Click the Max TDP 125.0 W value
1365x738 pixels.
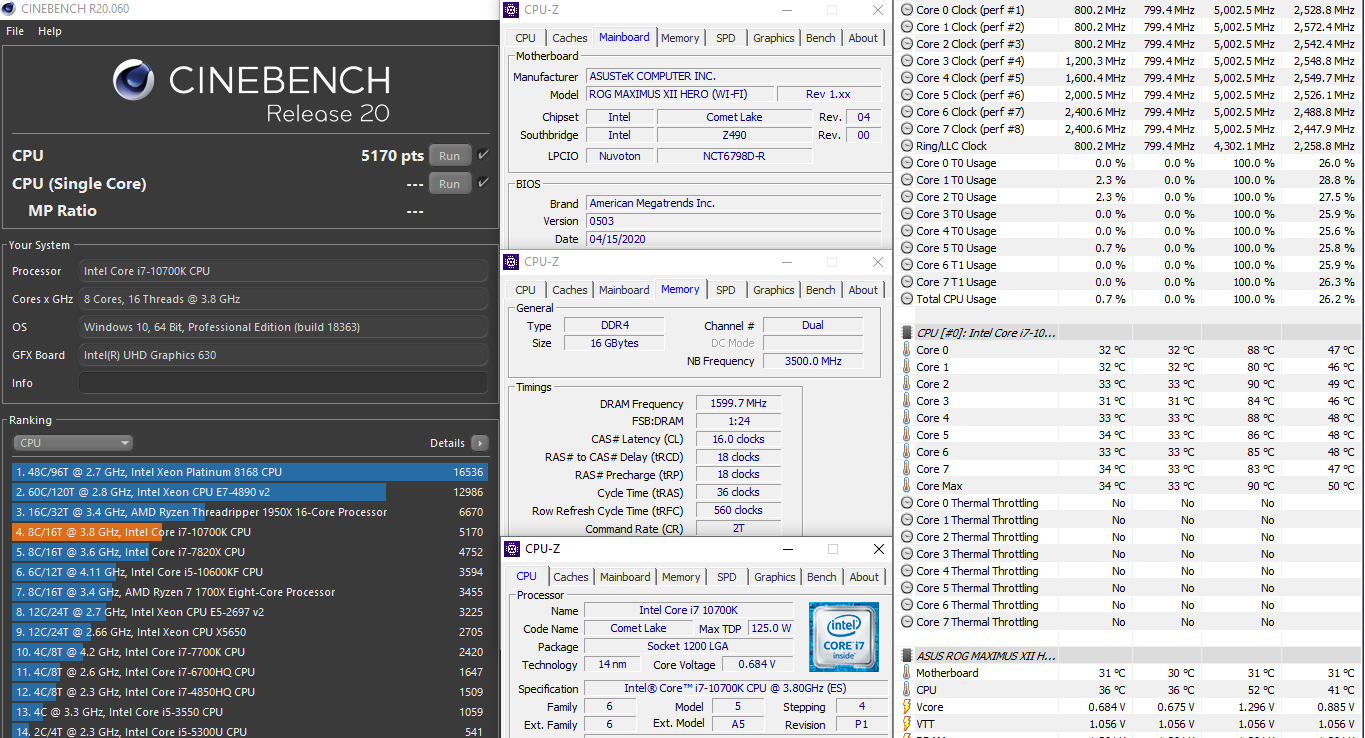point(772,628)
